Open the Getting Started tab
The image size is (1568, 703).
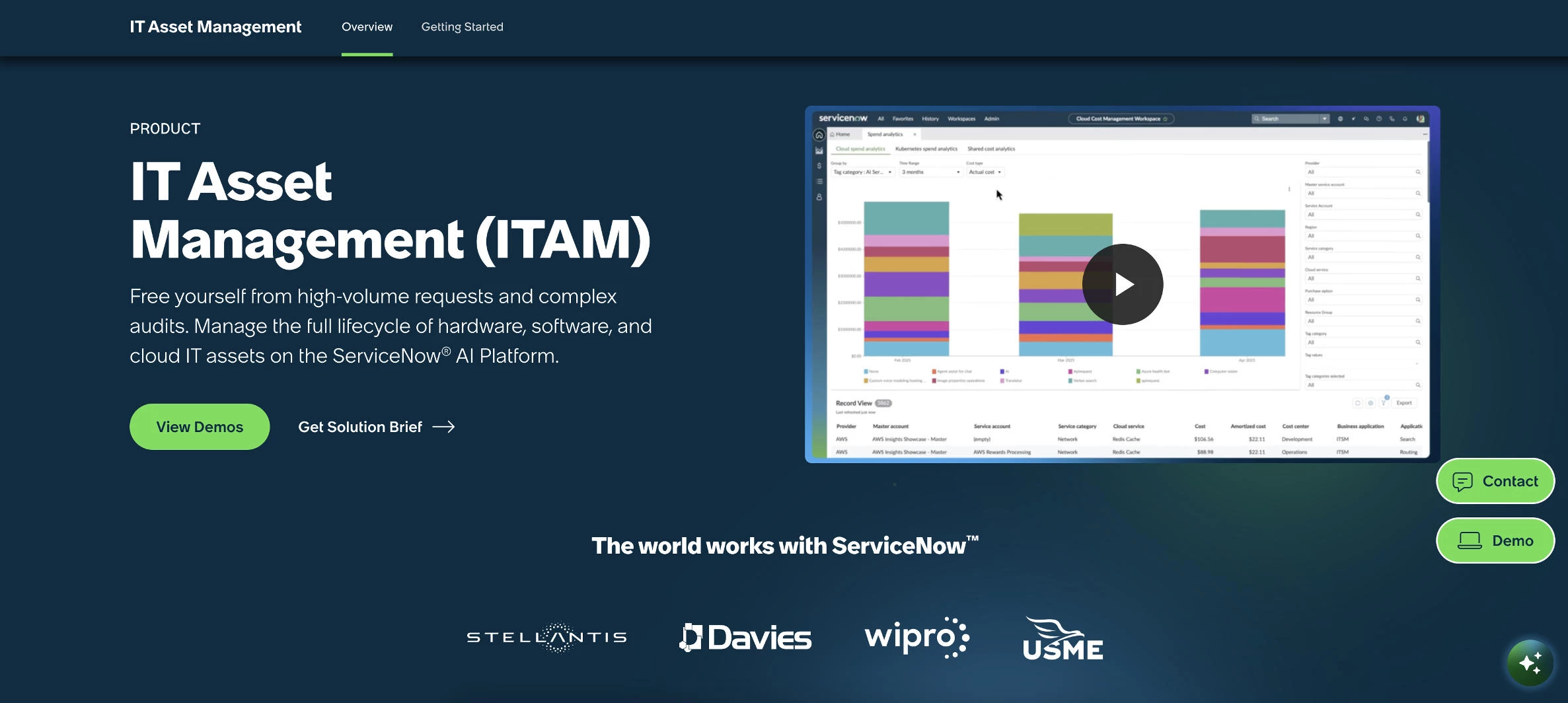(x=463, y=27)
